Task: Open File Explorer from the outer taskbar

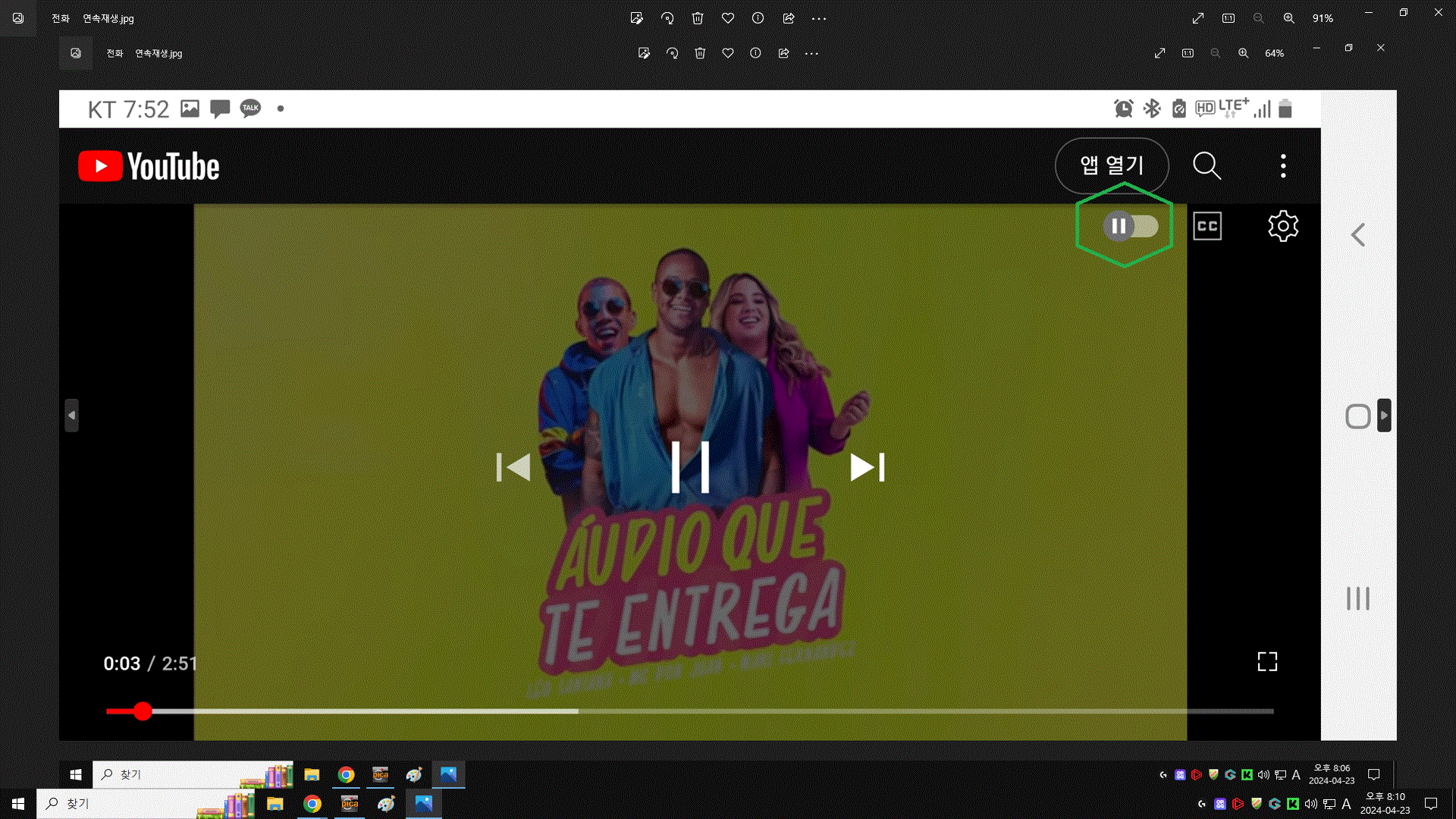Action: [275, 804]
